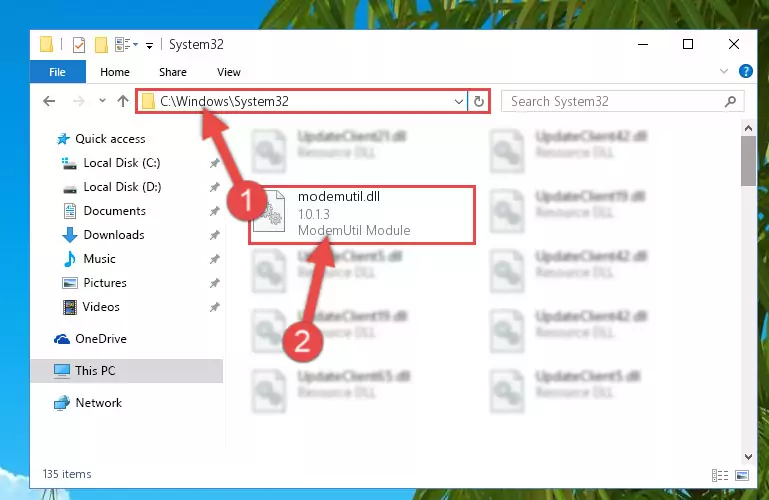The image size is (769, 500).
Task: Click the scrollbar down arrow
Action: pyautogui.click(x=748, y=456)
